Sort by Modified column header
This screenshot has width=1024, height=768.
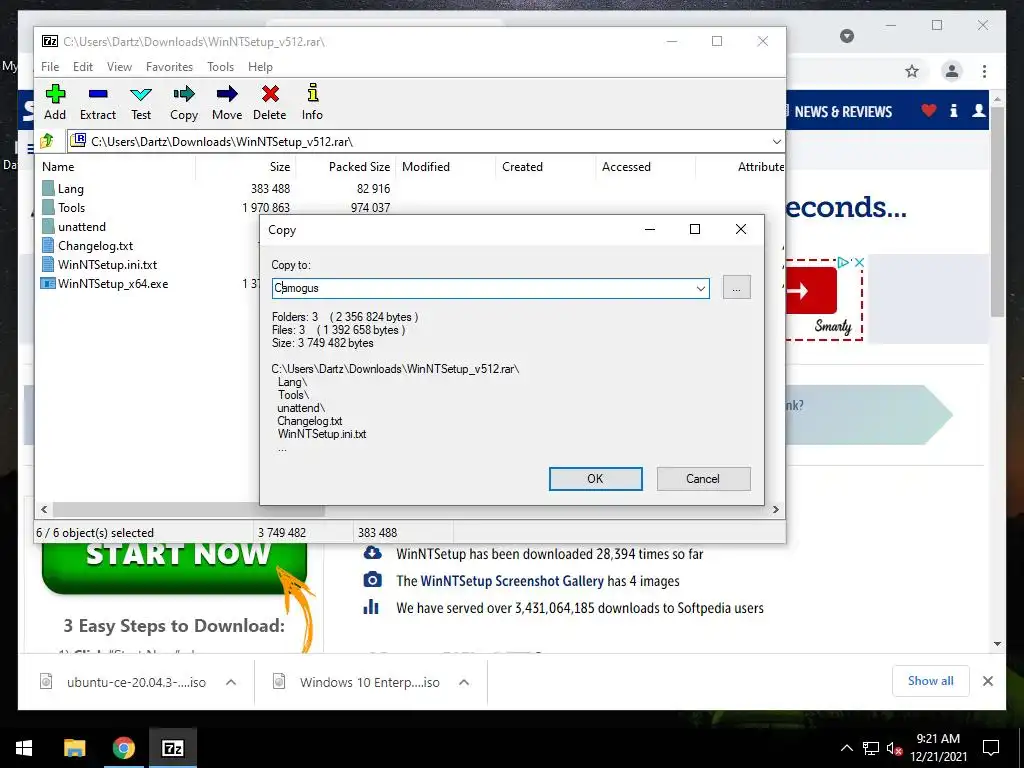pyautogui.click(x=446, y=167)
